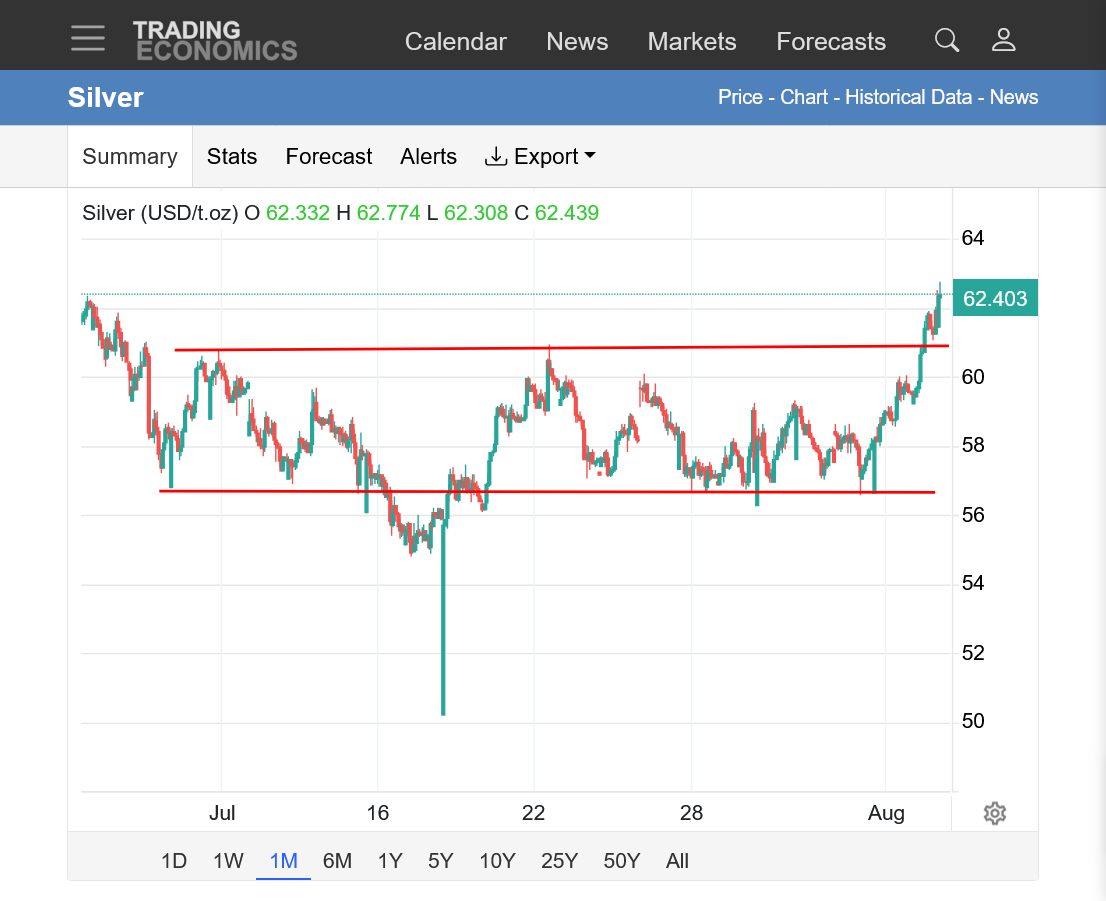Open the search magnifier icon
The image size is (1106, 901).
(947, 40)
